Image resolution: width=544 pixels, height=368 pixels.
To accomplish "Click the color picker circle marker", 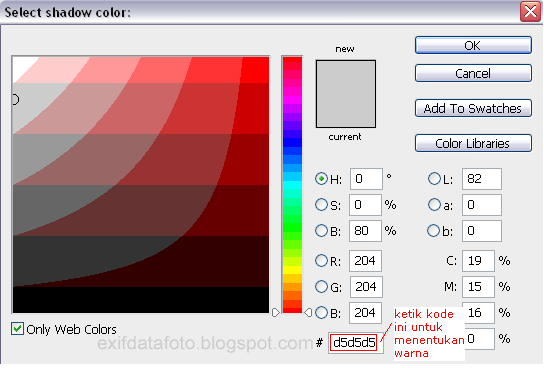I will [x=15, y=100].
